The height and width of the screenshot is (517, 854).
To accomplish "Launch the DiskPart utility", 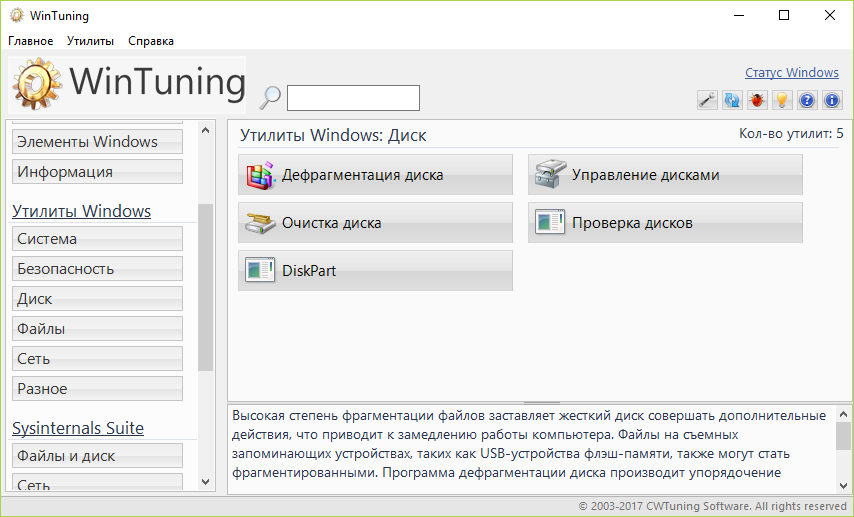I will tap(375, 270).
